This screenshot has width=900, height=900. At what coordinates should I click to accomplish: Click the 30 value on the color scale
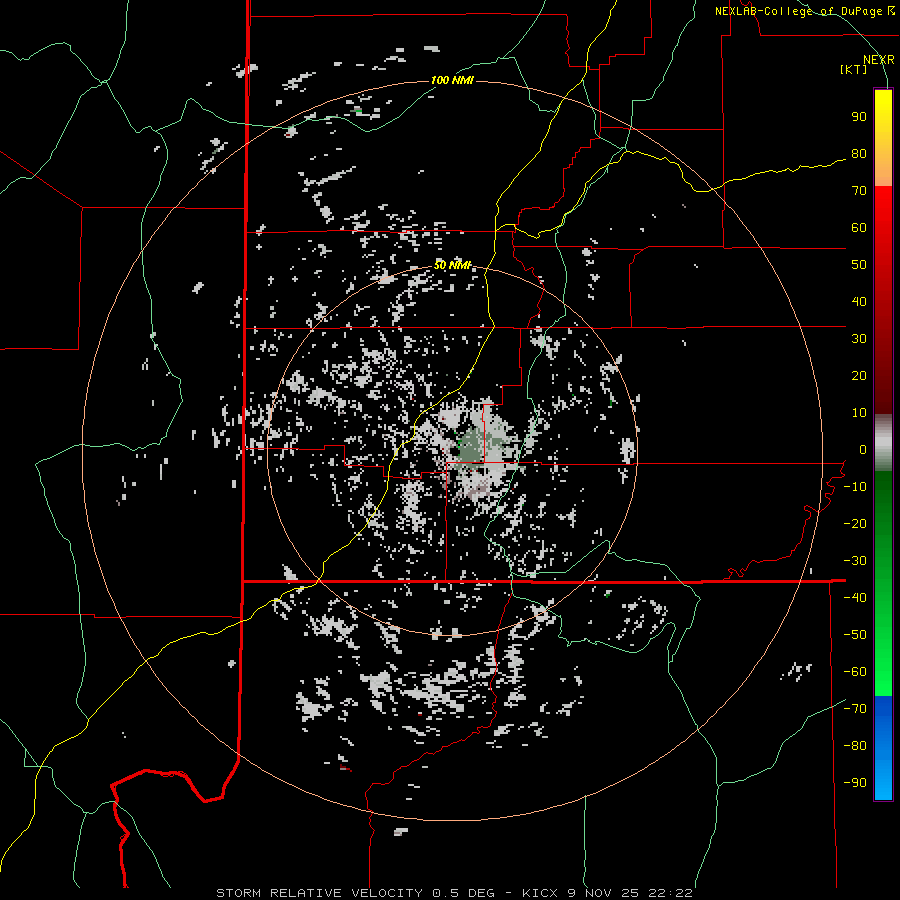pyautogui.click(x=859, y=339)
